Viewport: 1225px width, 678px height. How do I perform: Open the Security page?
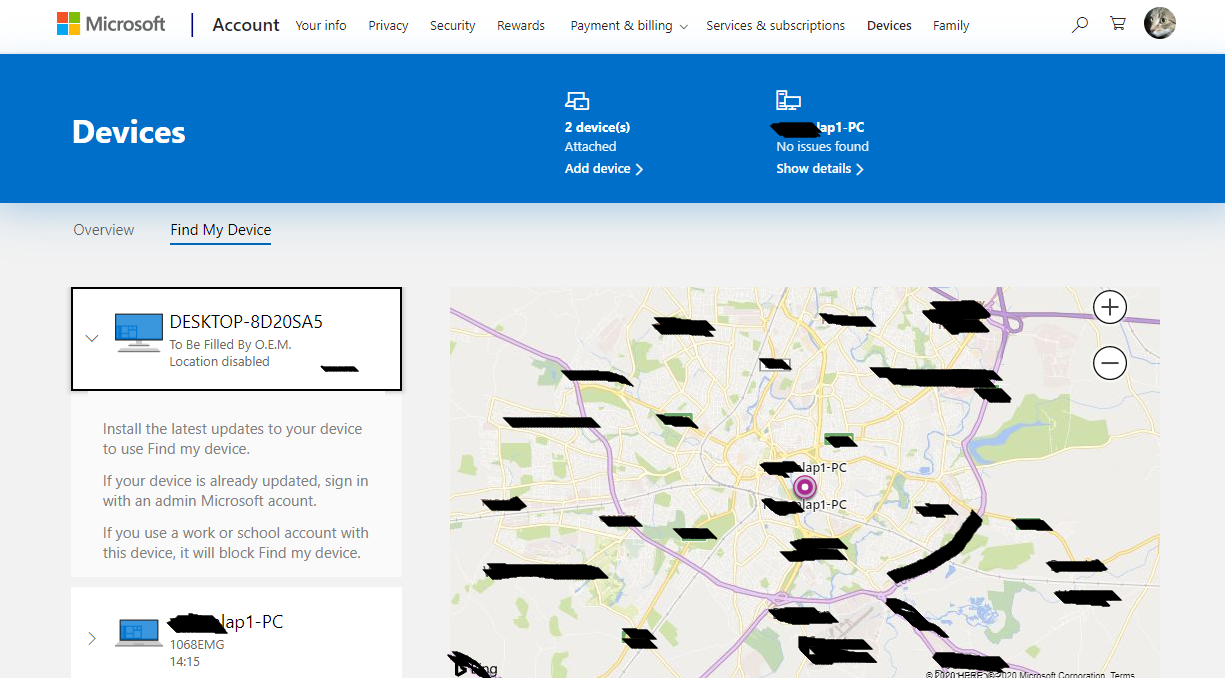[453, 26]
